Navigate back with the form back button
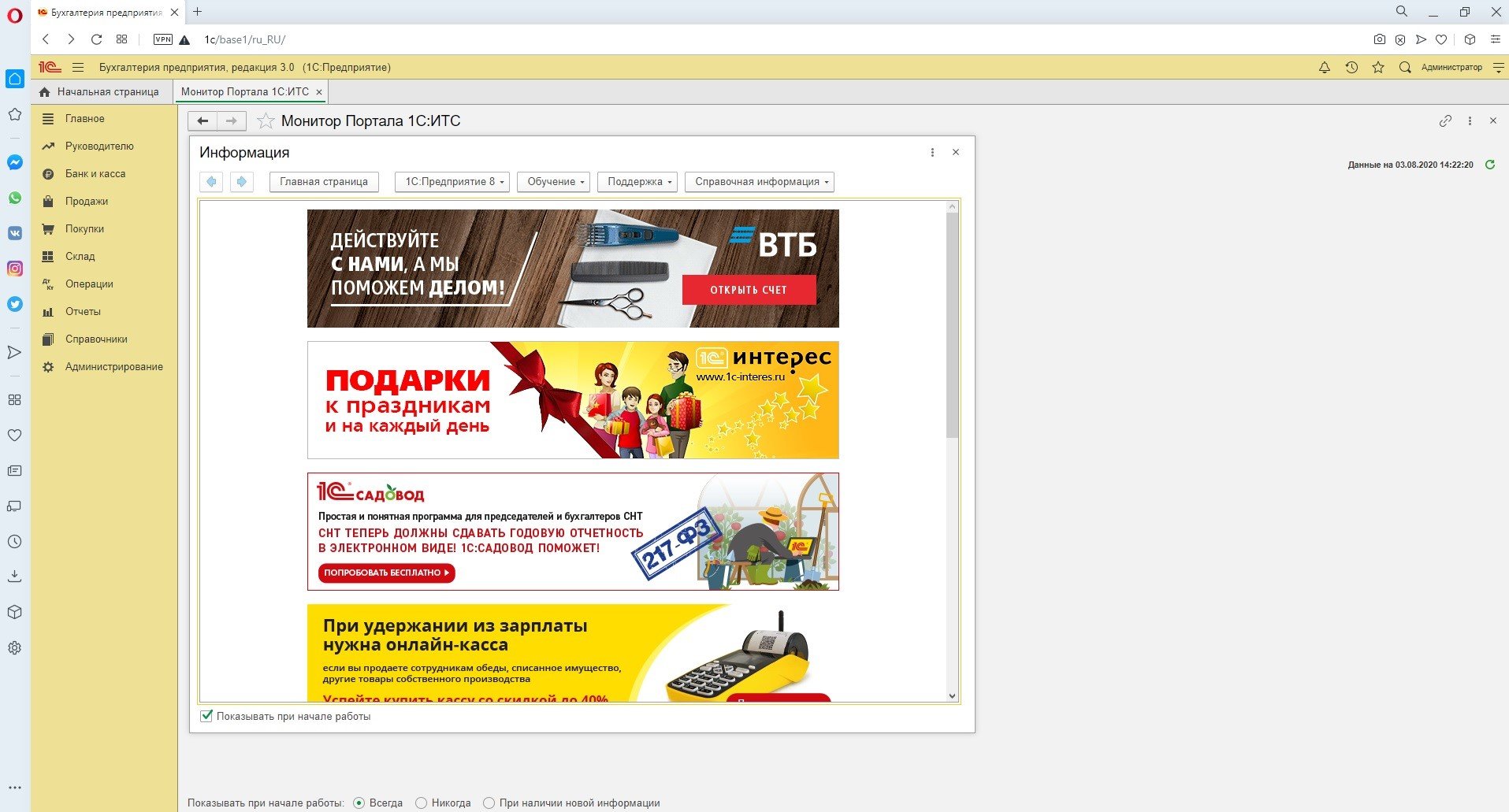The image size is (1509, 812). (x=203, y=121)
